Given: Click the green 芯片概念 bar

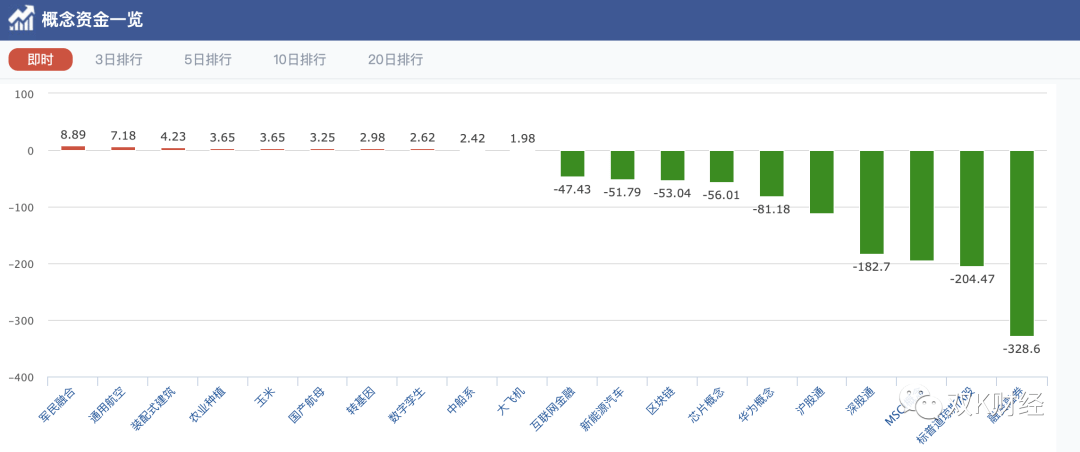Looking at the screenshot, I should tap(722, 166).
